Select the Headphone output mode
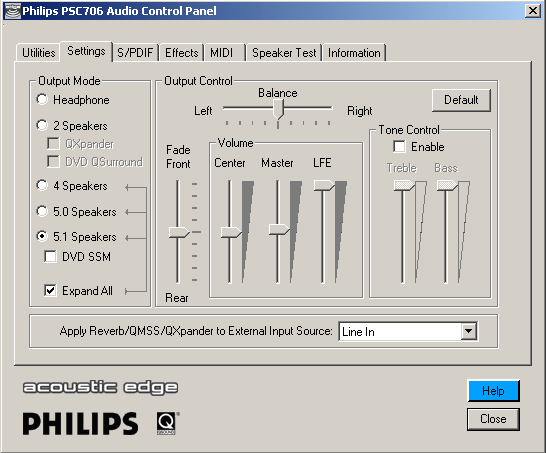 coord(42,100)
